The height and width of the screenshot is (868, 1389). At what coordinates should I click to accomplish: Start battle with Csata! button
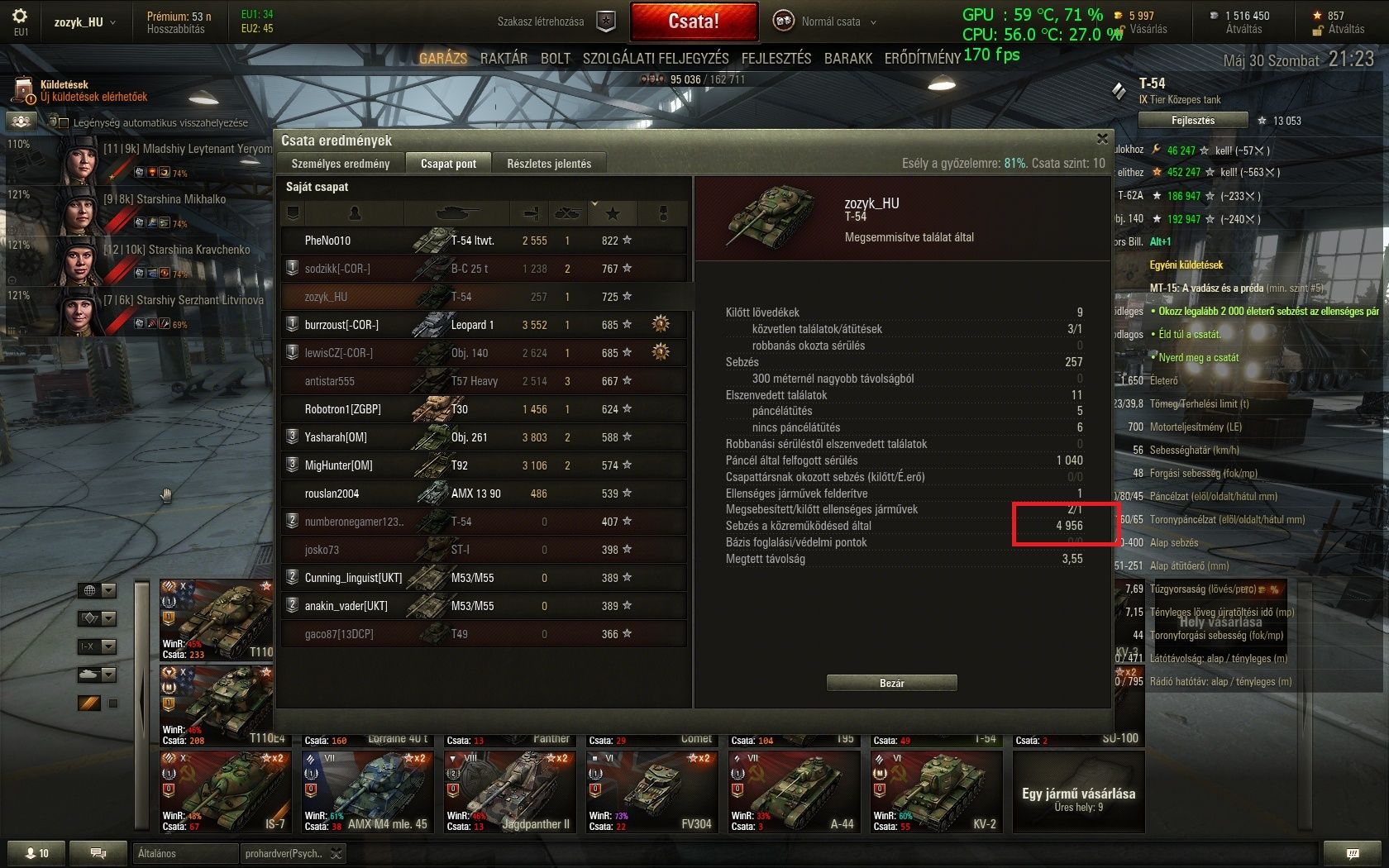click(694, 21)
